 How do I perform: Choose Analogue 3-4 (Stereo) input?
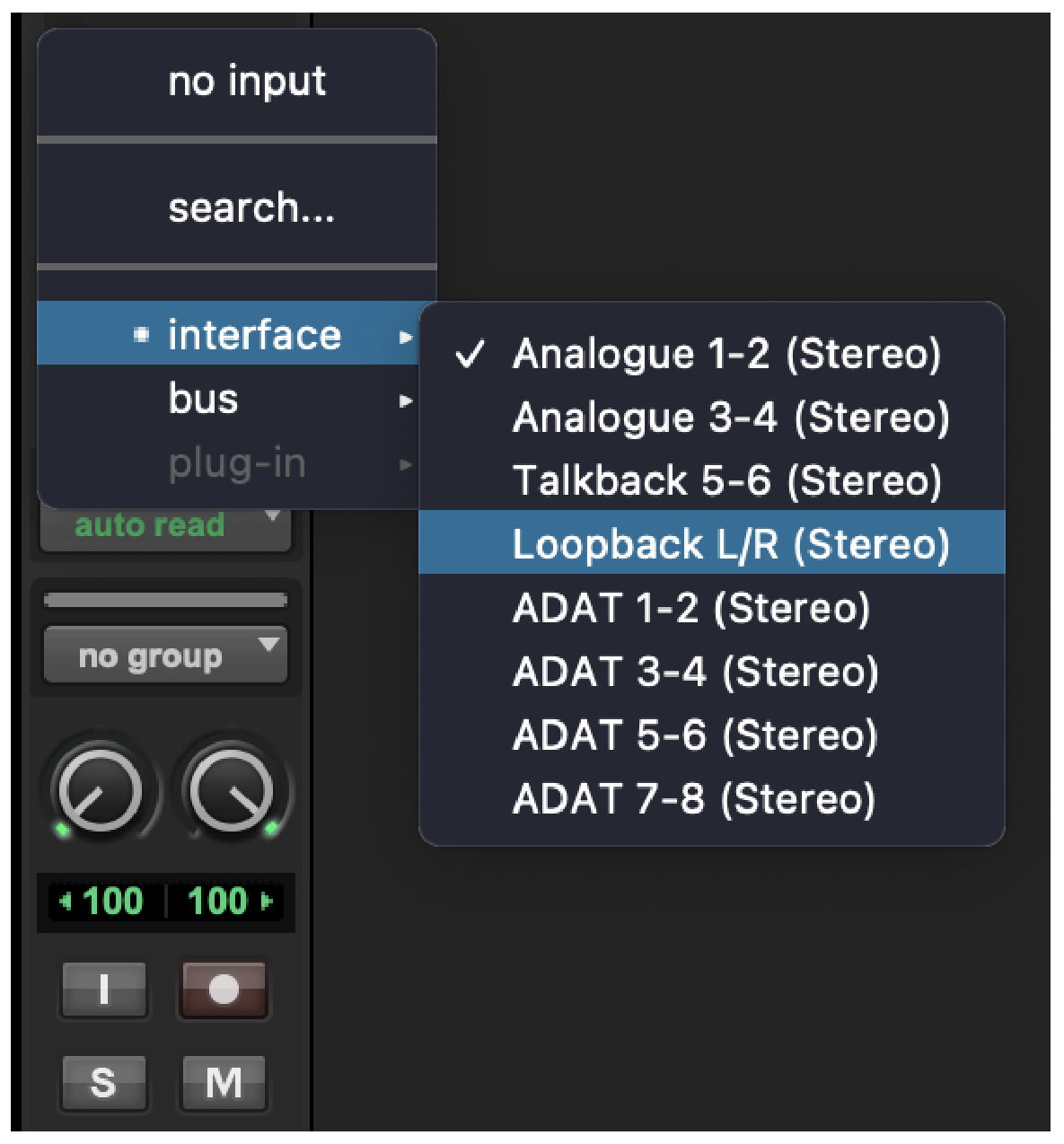tap(711, 417)
